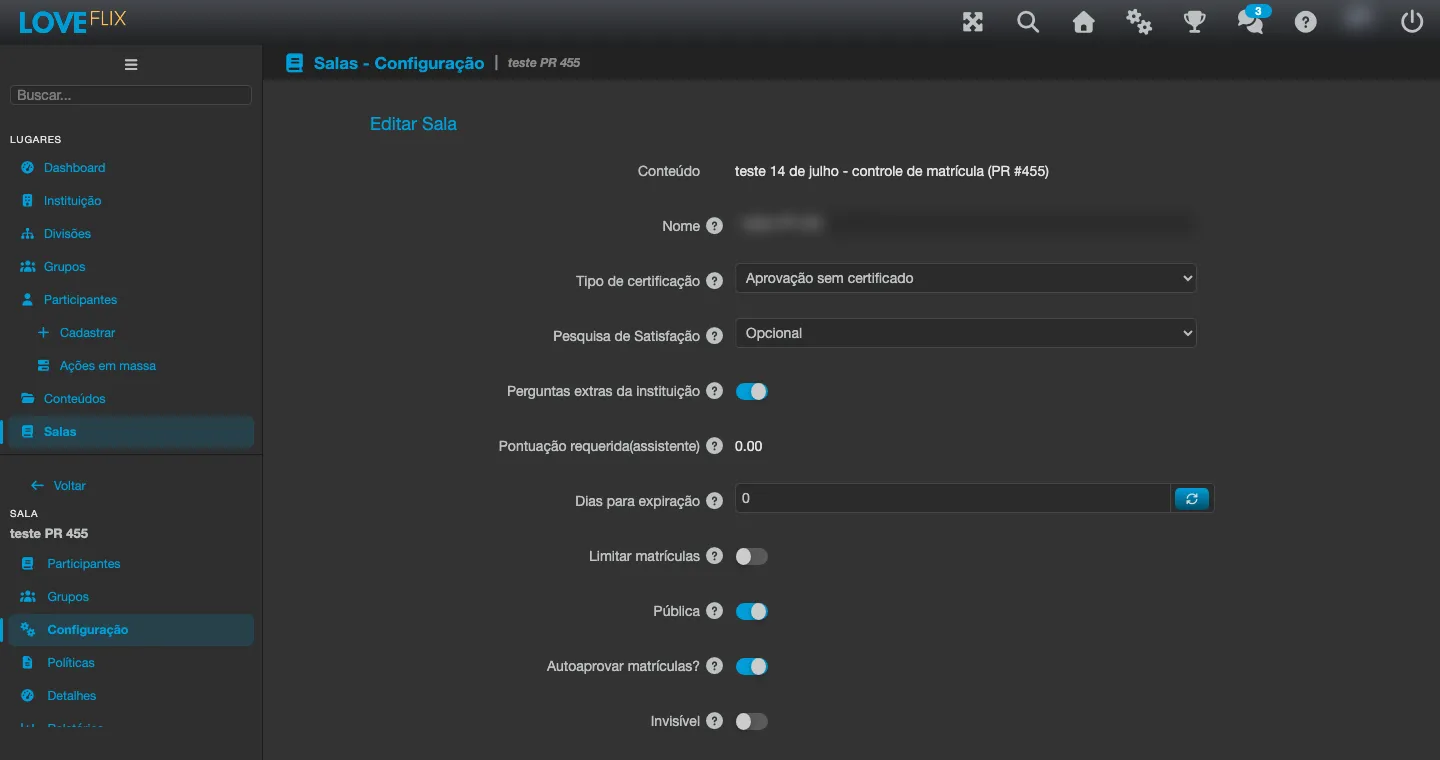Enable the Limitar matrículas switch

(x=751, y=556)
